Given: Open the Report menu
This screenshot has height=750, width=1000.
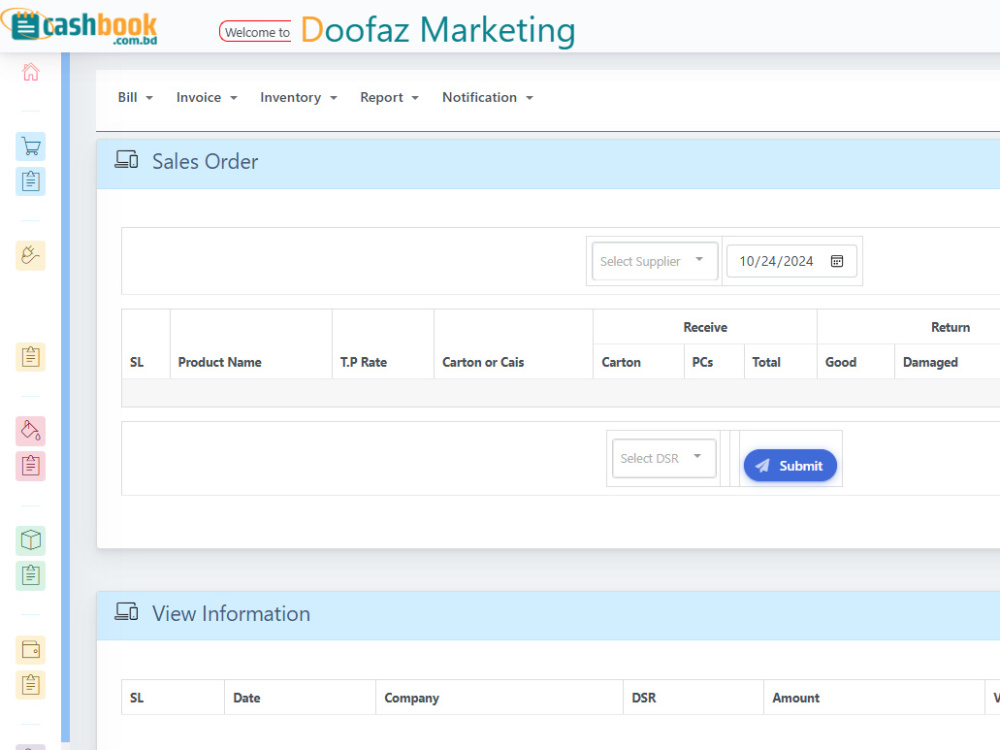Looking at the screenshot, I should pyautogui.click(x=389, y=98).
